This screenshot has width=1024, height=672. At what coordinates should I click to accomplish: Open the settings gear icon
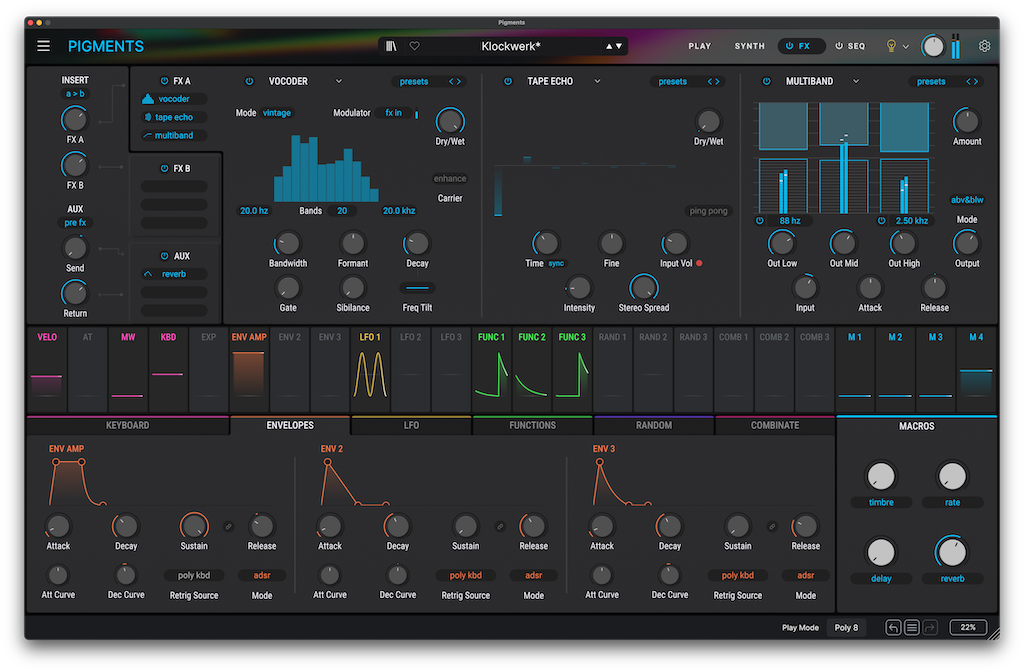(x=984, y=46)
